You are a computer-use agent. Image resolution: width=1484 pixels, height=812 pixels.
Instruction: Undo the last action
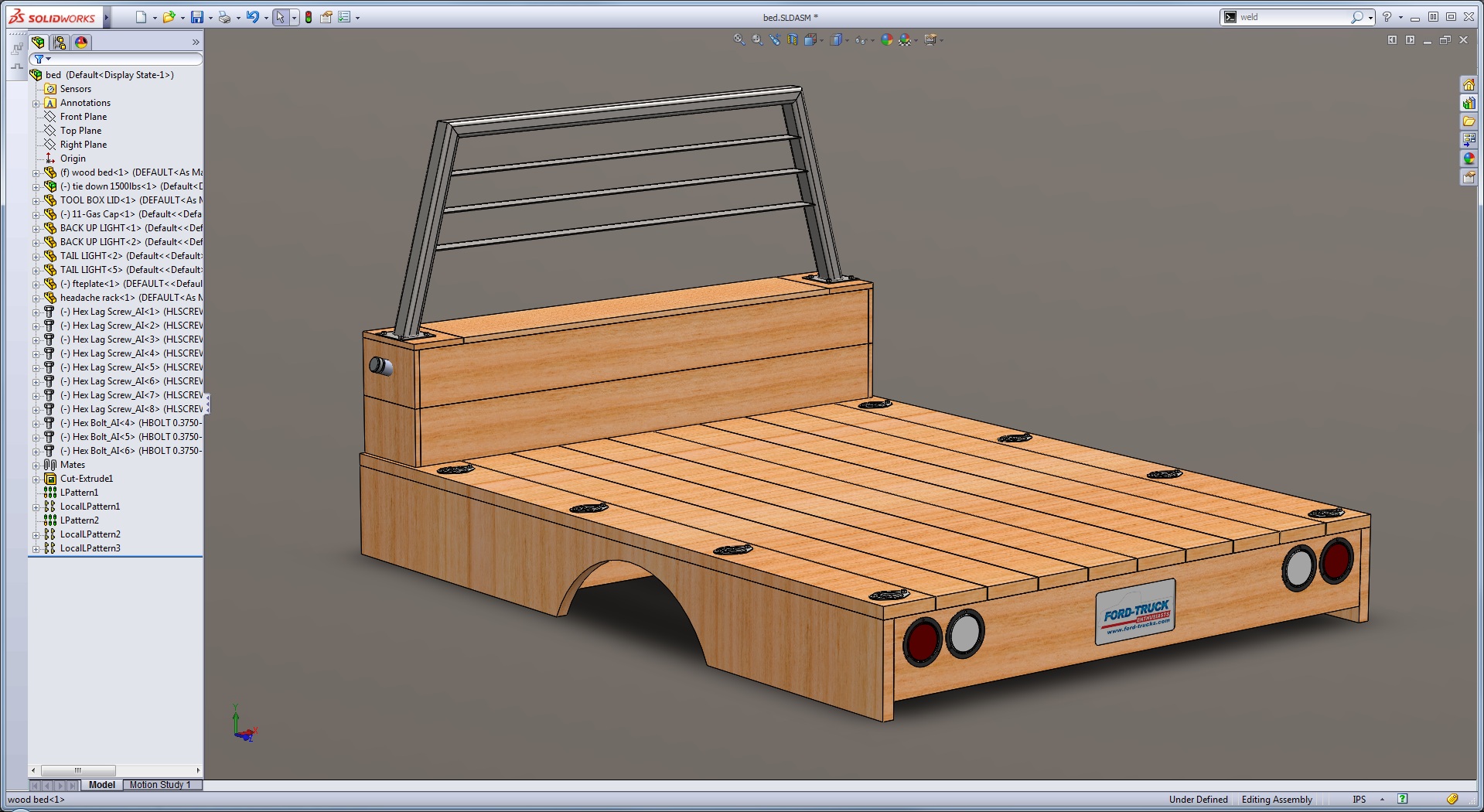(252, 17)
